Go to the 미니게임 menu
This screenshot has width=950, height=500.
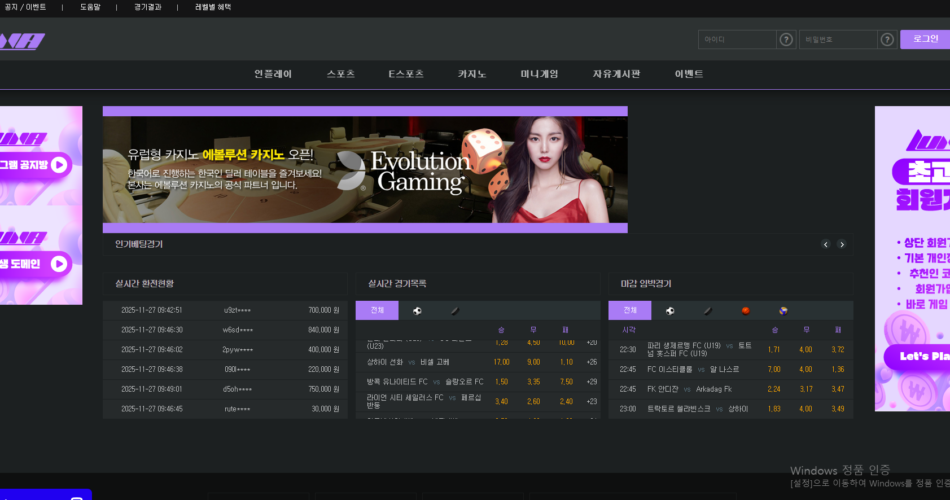point(539,74)
